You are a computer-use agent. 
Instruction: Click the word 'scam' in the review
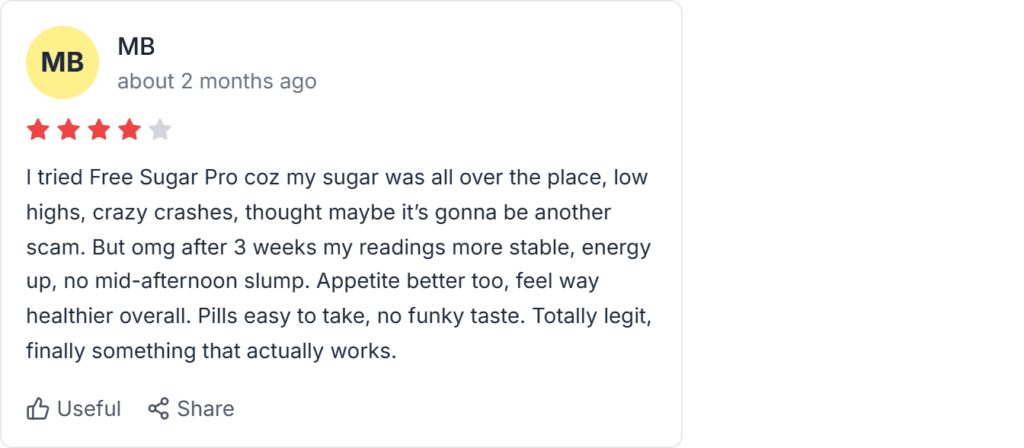pyautogui.click(x=56, y=248)
